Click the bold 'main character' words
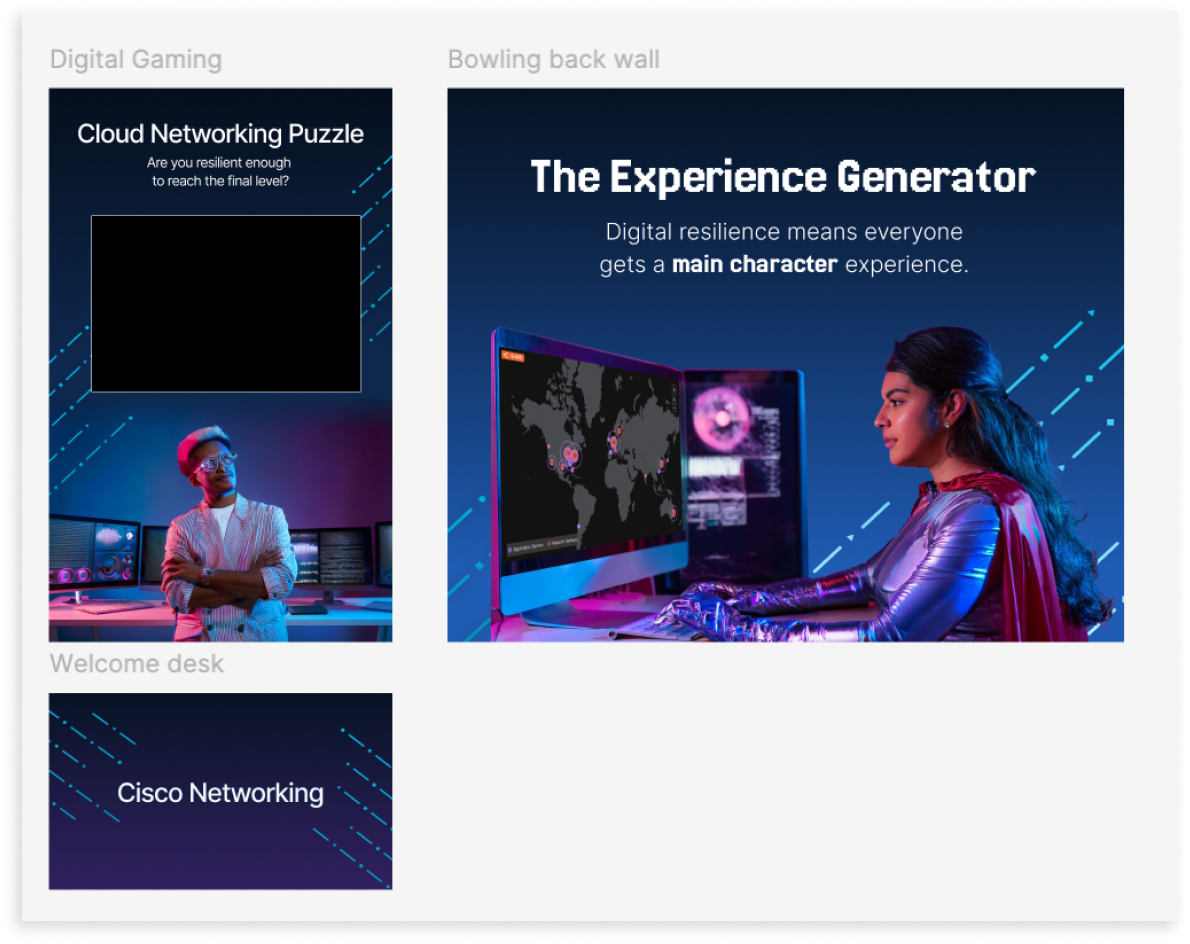Screen dimensions: 1190x944 [x=754, y=264]
